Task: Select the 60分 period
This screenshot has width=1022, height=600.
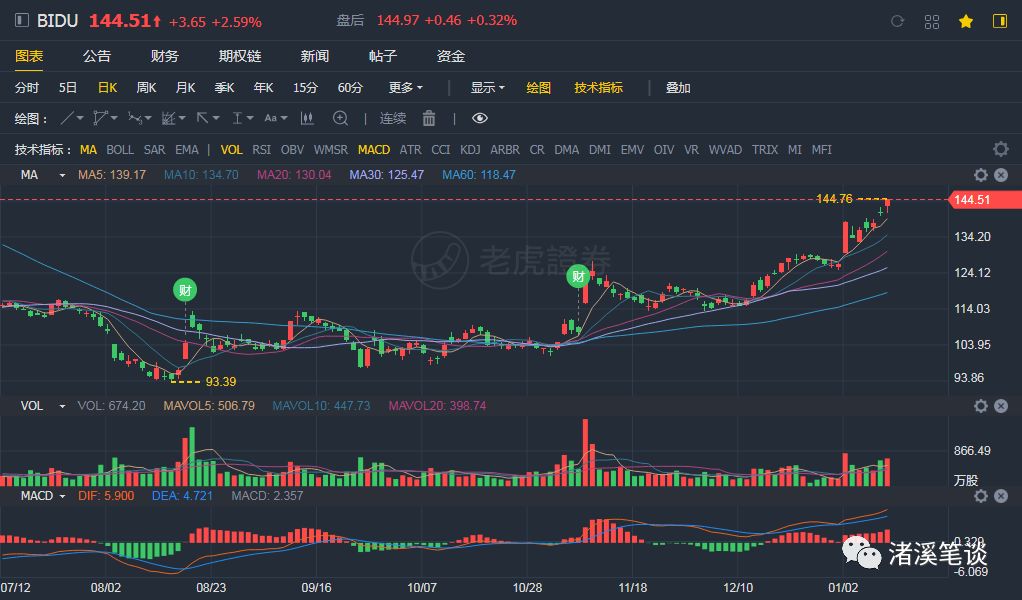Action: [x=350, y=87]
